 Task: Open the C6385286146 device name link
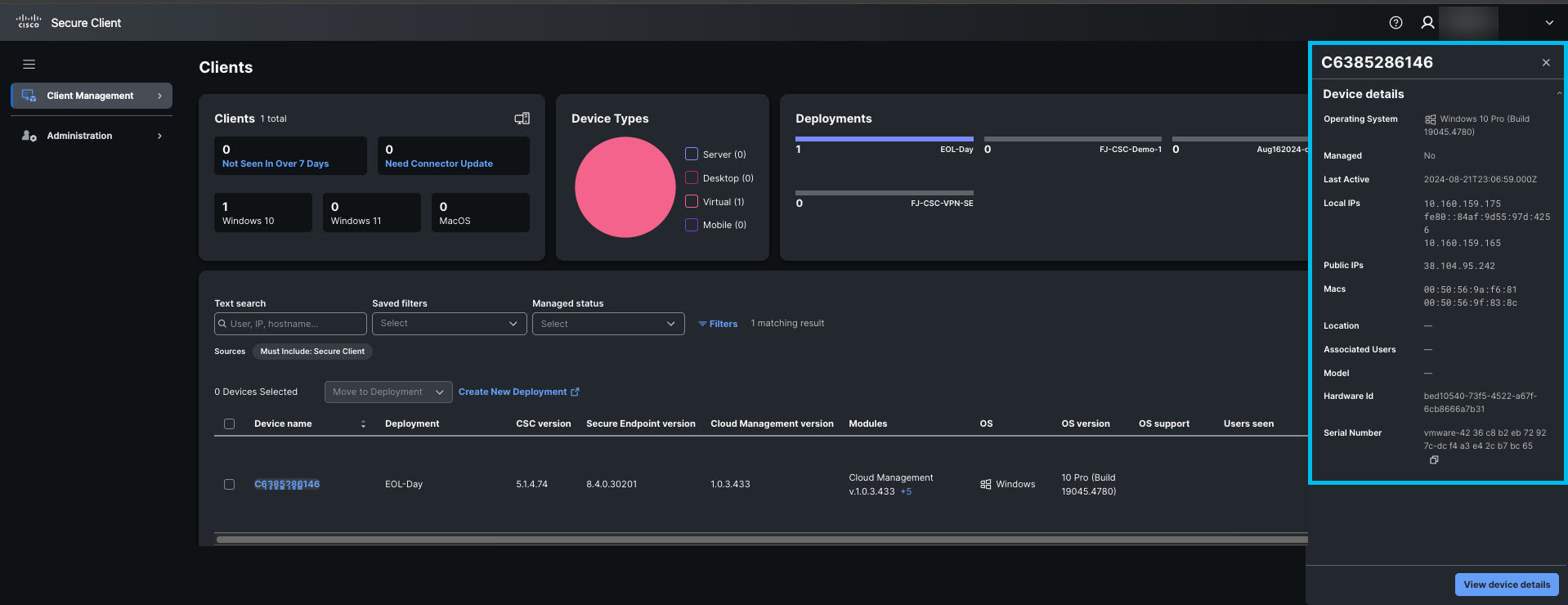pyautogui.click(x=287, y=484)
